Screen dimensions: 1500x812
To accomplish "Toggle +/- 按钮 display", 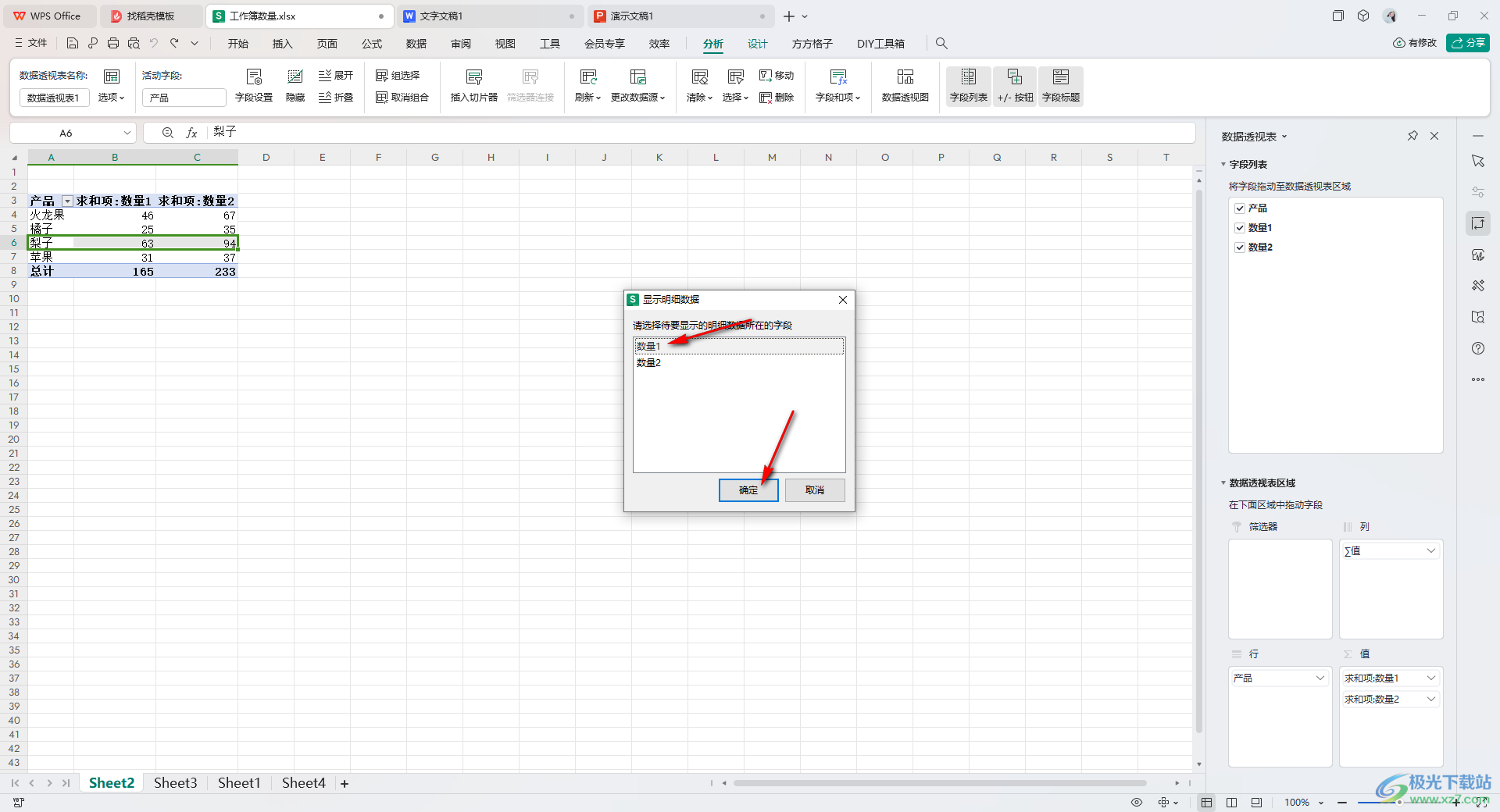I will (1015, 86).
